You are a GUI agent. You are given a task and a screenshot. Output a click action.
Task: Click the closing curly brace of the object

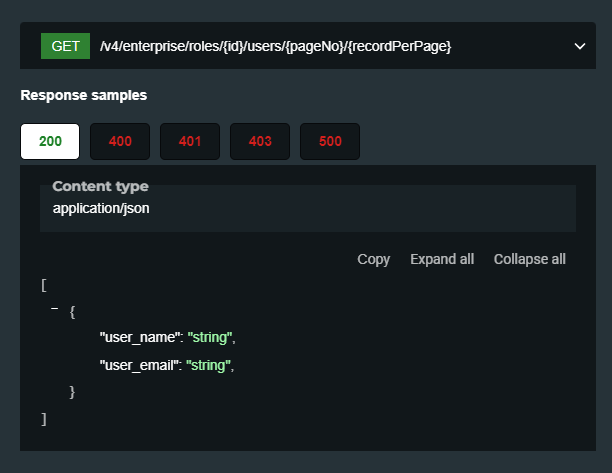click(x=72, y=392)
